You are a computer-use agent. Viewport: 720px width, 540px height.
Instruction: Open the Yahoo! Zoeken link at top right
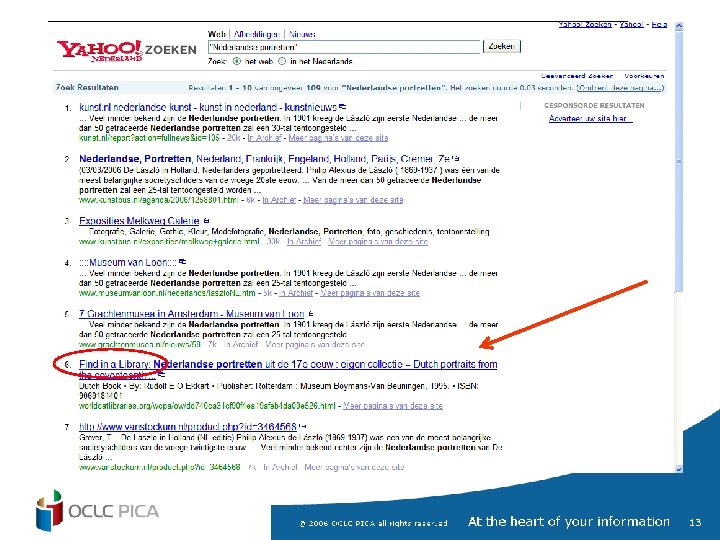point(585,24)
